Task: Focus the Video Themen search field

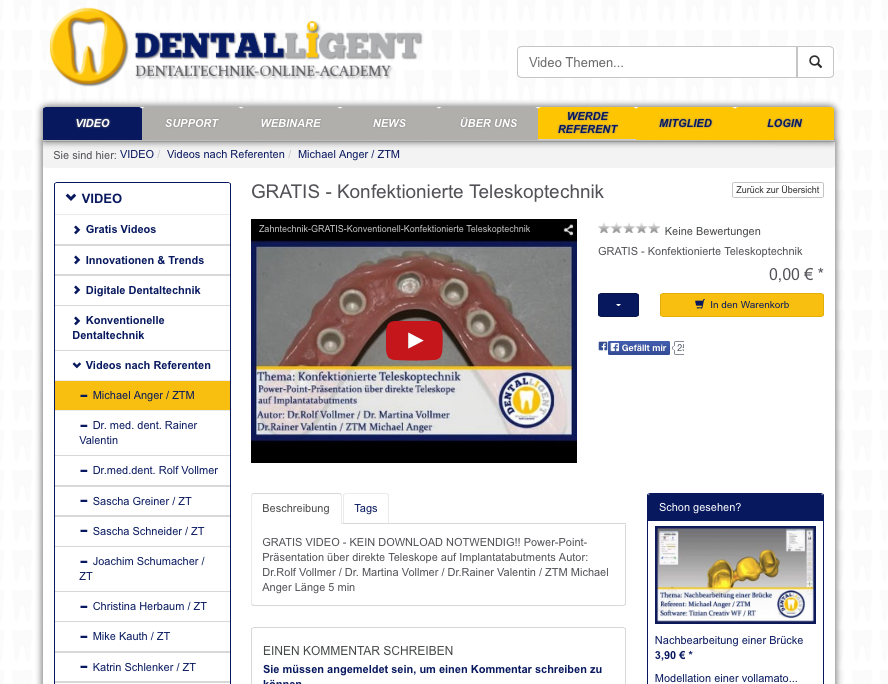Action: tap(657, 62)
